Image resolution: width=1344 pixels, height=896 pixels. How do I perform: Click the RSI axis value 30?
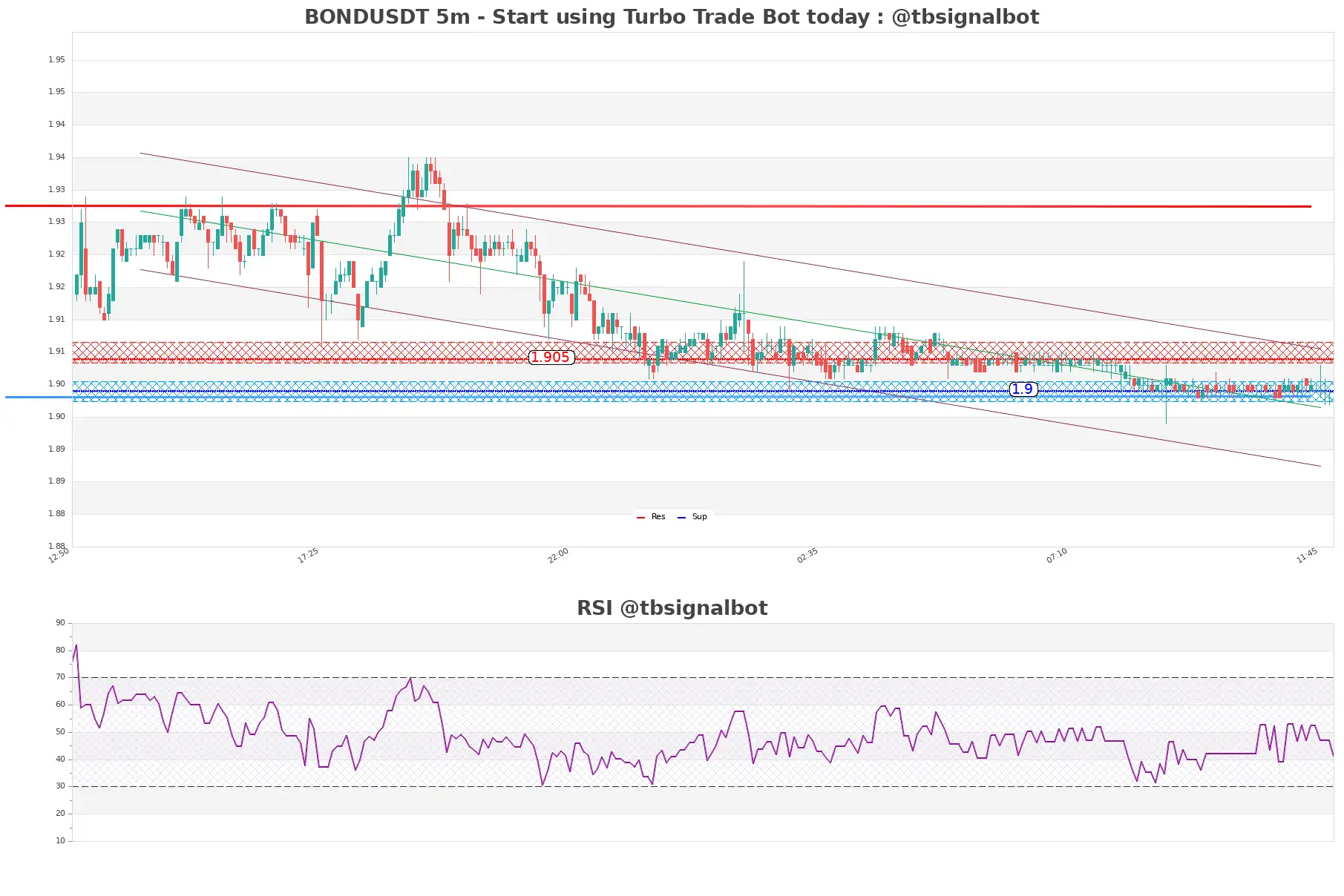(x=60, y=786)
